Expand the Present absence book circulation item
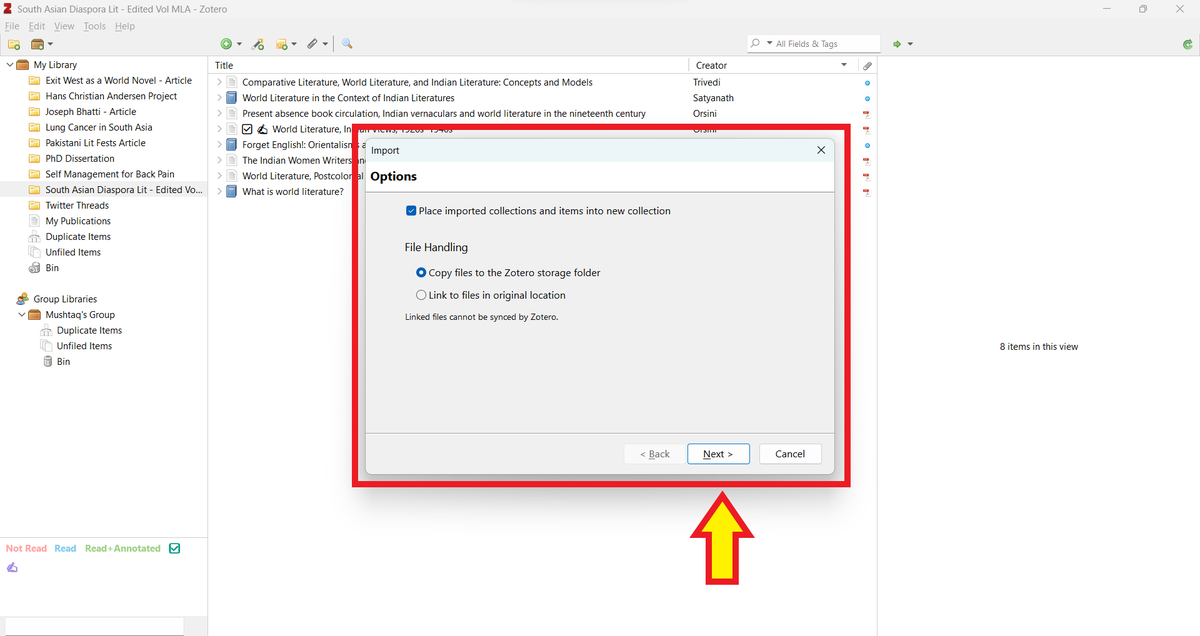1200x636 pixels. pyautogui.click(x=219, y=114)
